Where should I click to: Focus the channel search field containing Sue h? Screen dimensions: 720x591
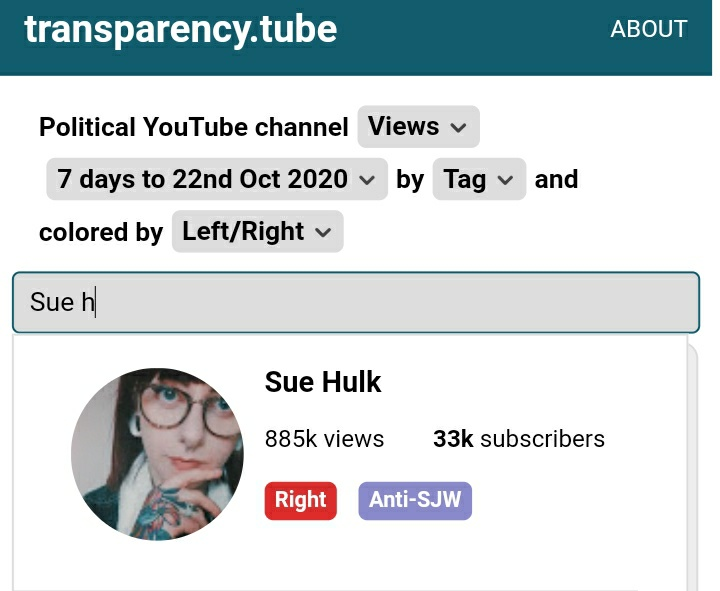point(356,302)
